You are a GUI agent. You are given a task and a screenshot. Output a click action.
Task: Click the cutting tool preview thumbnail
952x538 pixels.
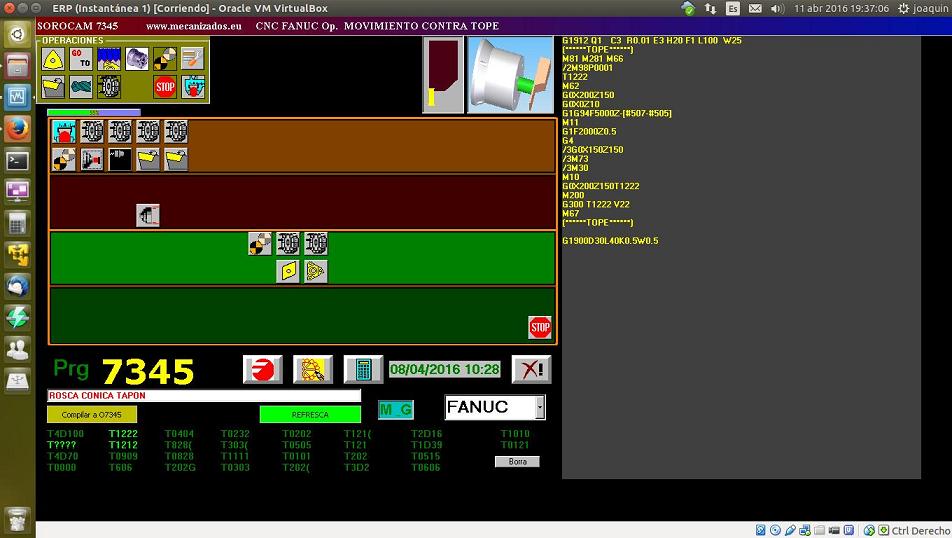point(443,75)
